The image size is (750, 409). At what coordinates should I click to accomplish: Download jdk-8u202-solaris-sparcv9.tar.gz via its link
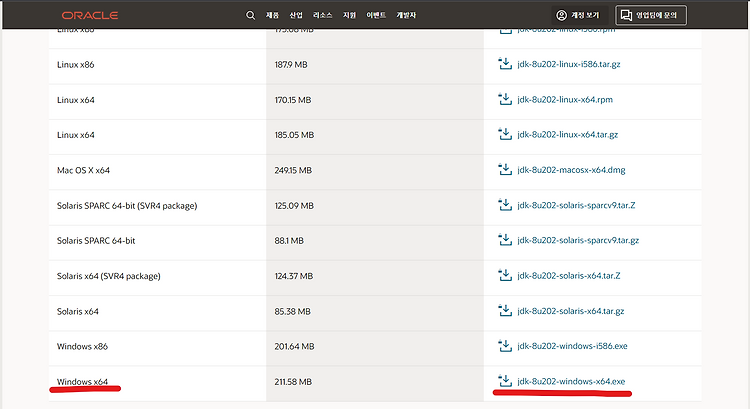click(578, 240)
